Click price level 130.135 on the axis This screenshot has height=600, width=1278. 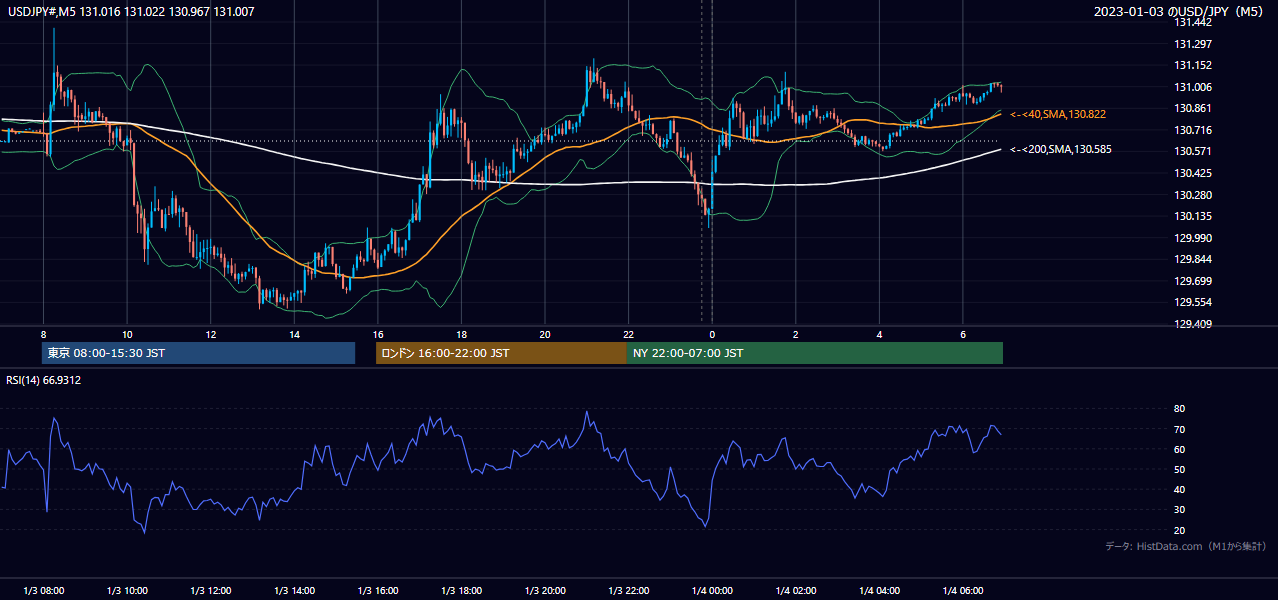[x=1194, y=216]
